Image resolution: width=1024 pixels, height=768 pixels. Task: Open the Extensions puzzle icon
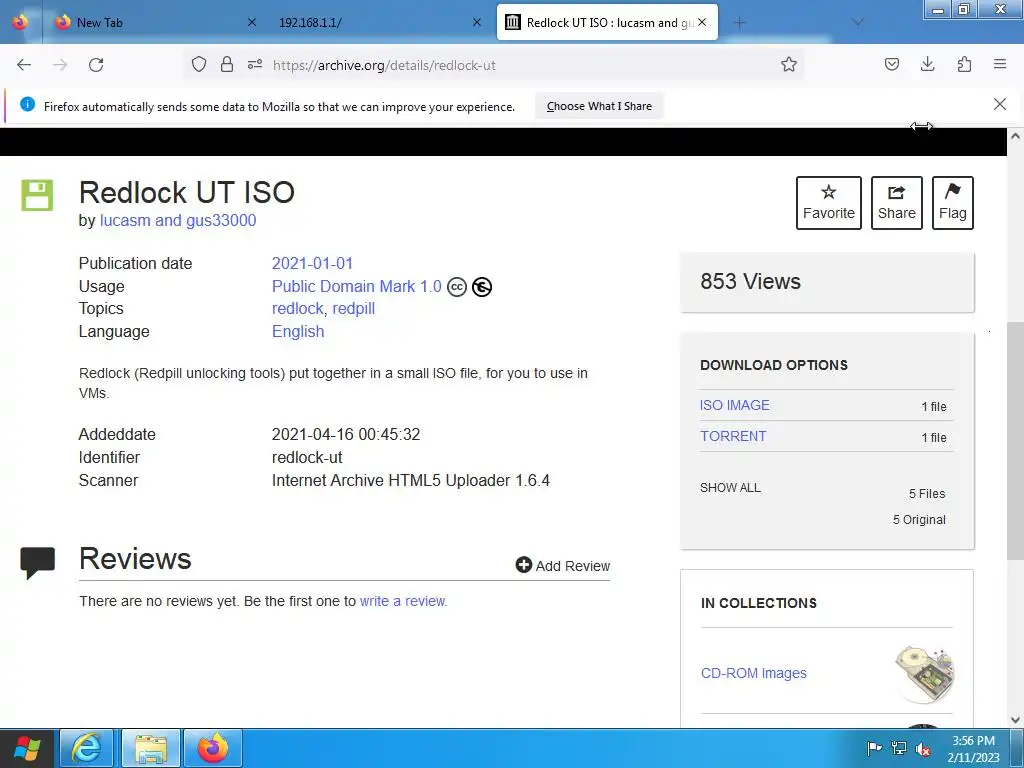(964, 64)
